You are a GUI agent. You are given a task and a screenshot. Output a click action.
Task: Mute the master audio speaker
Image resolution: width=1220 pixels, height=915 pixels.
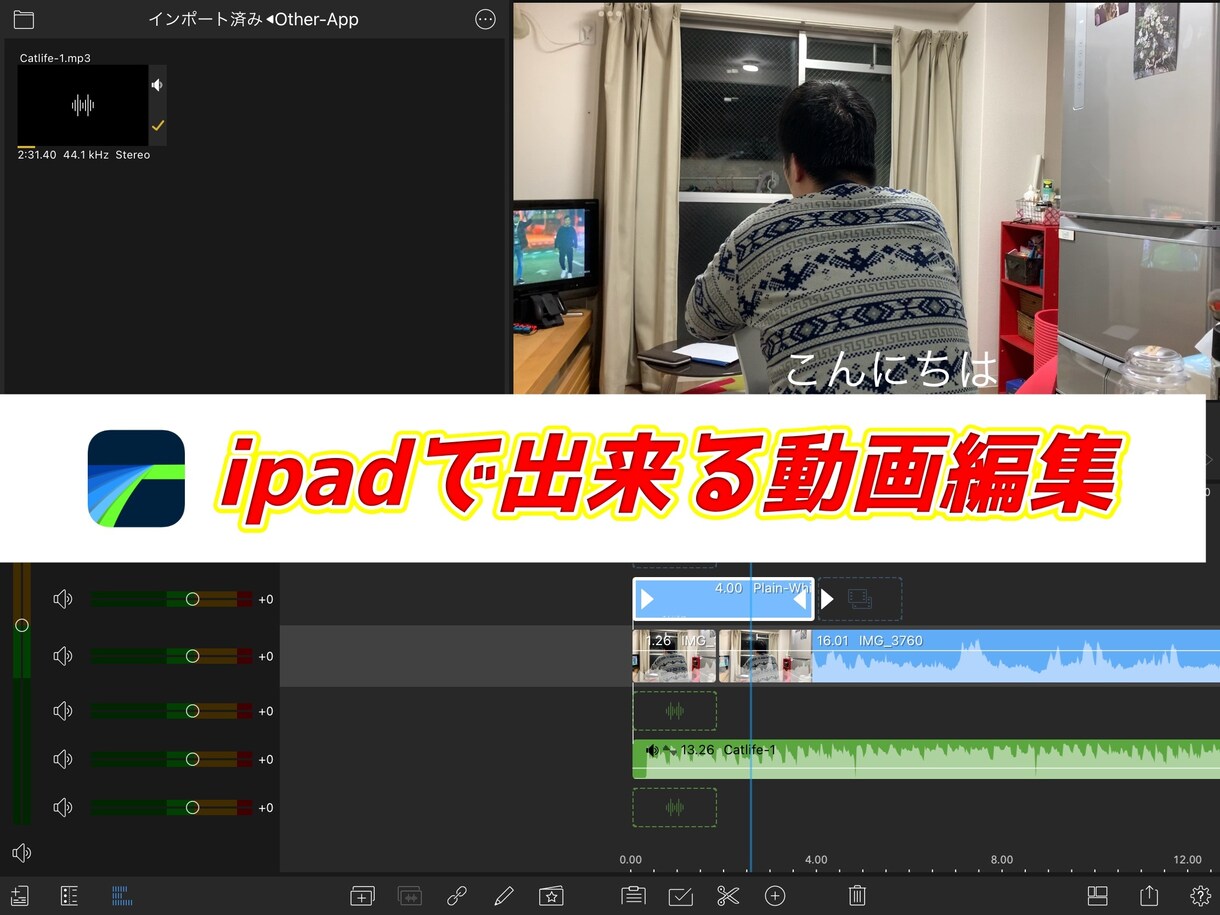(x=22, y=853)
